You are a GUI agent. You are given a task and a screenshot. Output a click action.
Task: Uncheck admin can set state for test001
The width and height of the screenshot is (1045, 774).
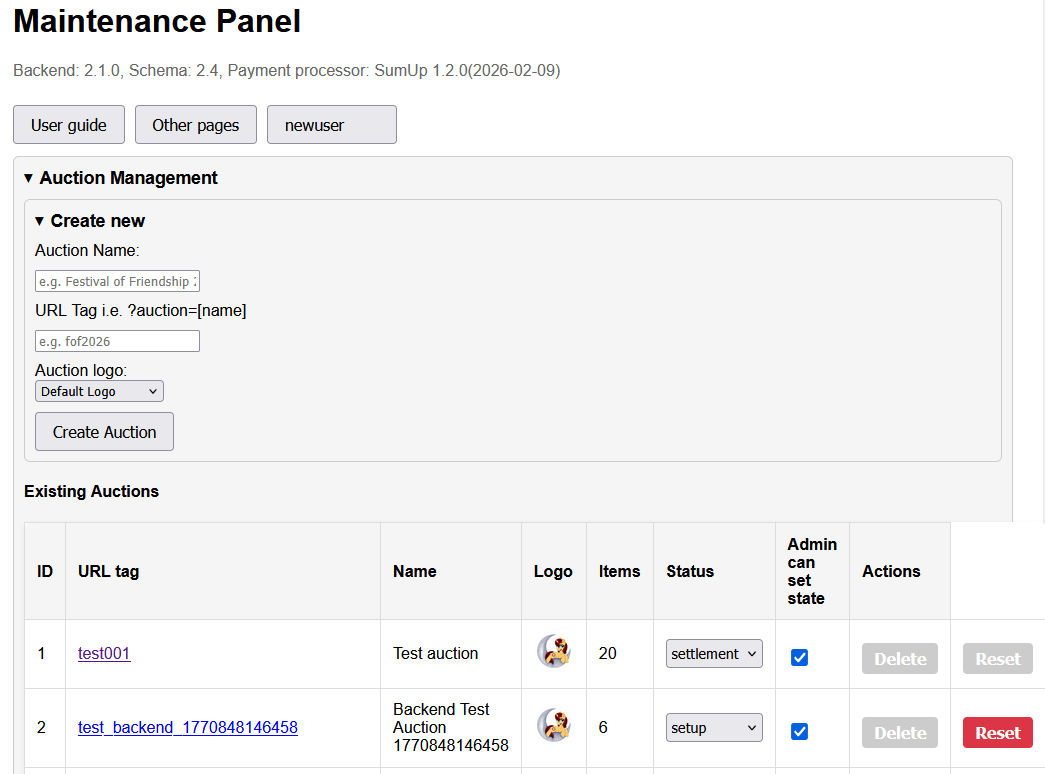tap(799, 657)
